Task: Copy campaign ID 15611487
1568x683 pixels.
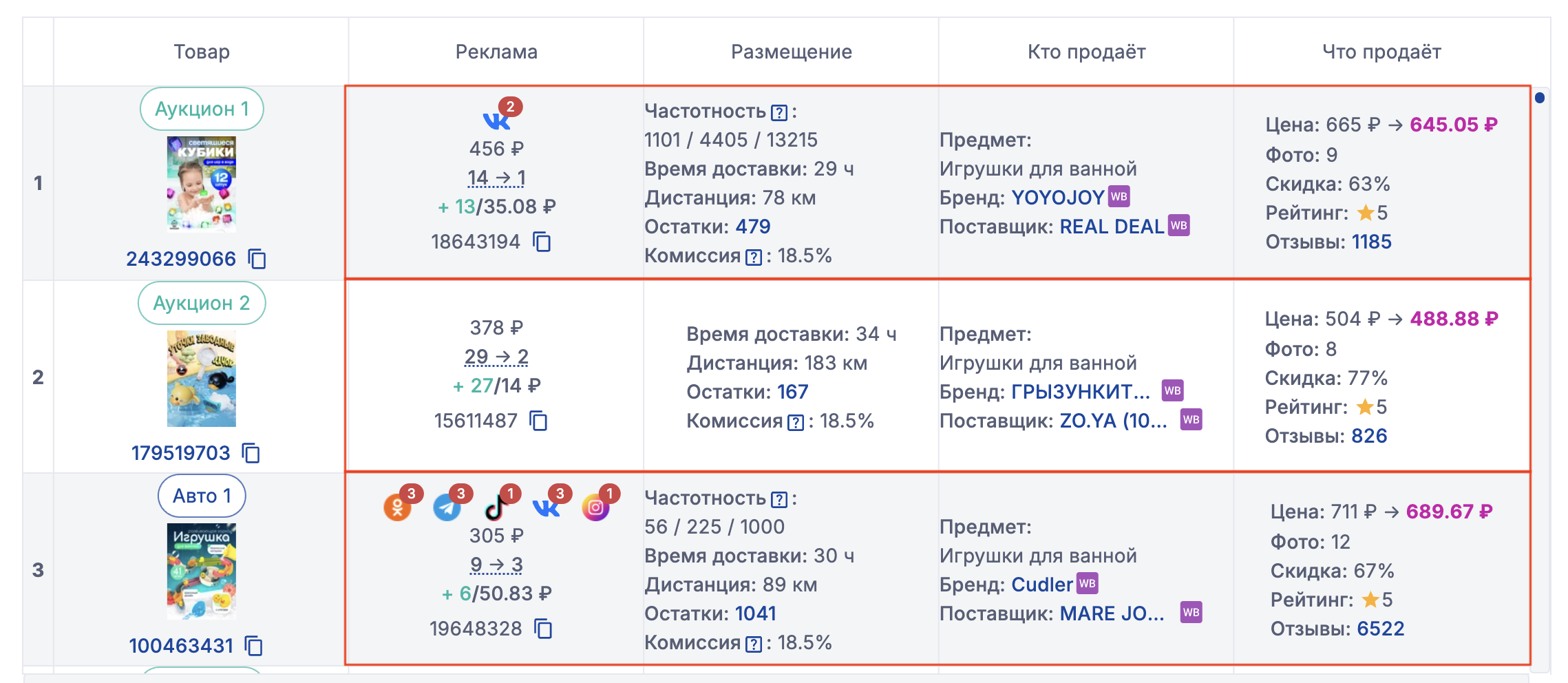Action: click(538, 421)
